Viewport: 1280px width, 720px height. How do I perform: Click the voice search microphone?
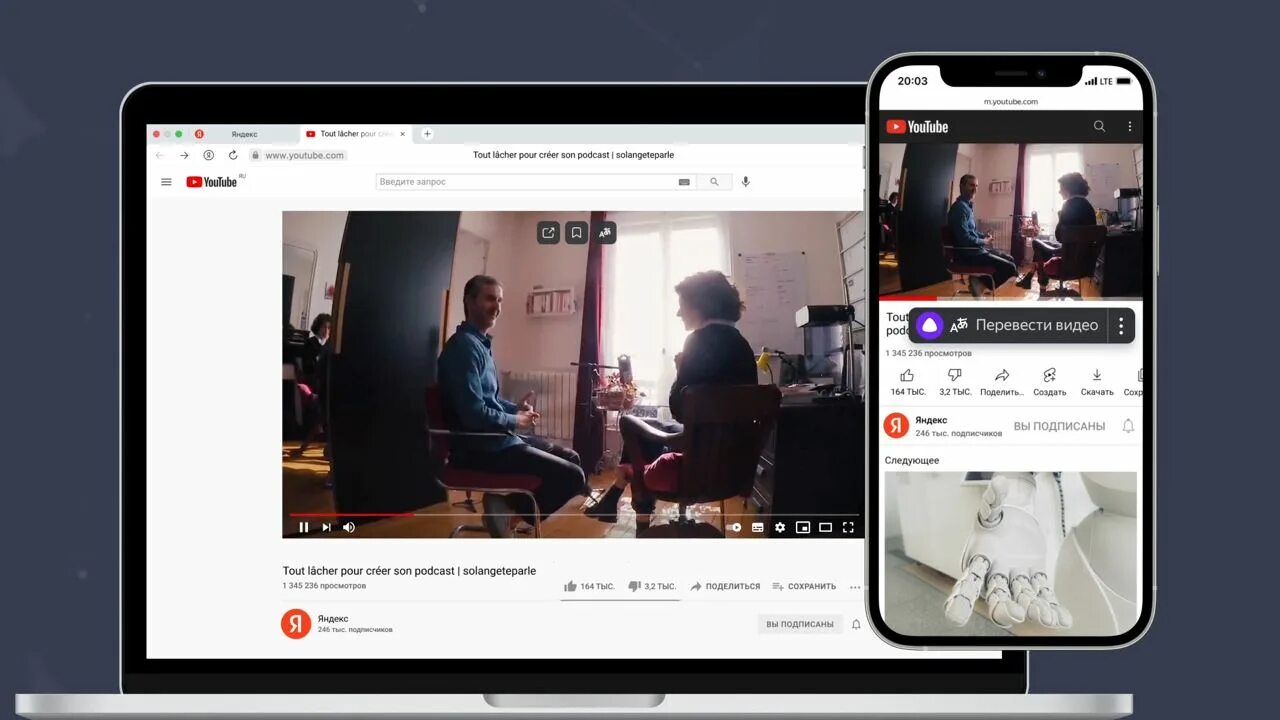click(x=745, y=181)
